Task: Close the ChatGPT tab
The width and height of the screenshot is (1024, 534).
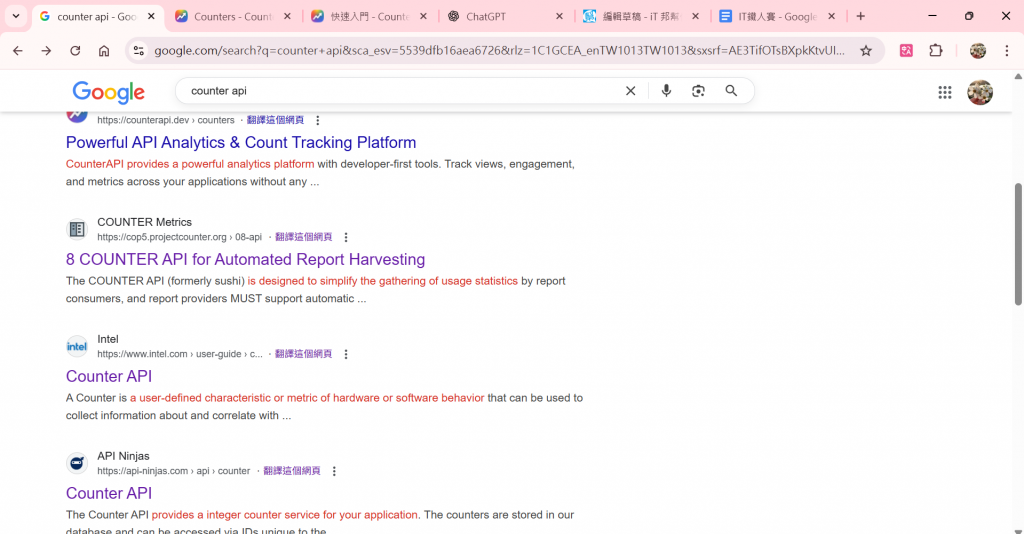Action: coord(559,17)
